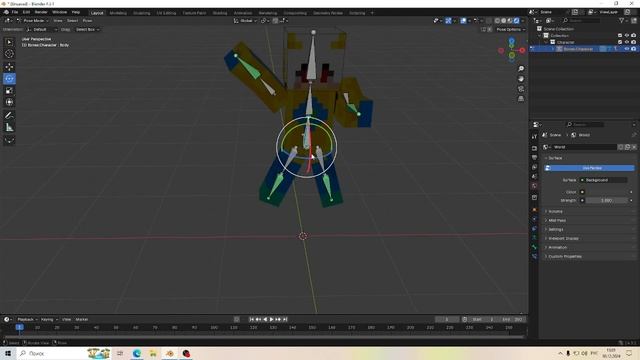This screenshot has height=360, width=640.
Task: Switch to the Modeling workspace tab
Action: coord(118,13)
